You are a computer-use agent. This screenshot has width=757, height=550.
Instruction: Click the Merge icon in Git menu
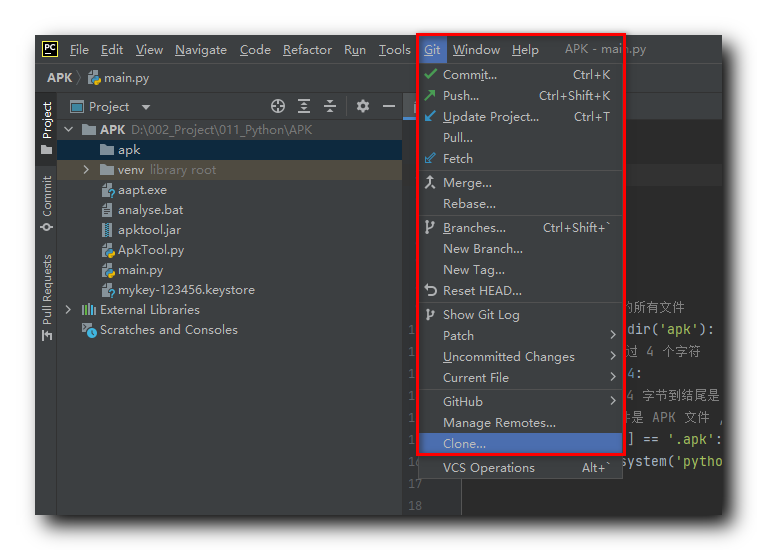coord(430,183)
